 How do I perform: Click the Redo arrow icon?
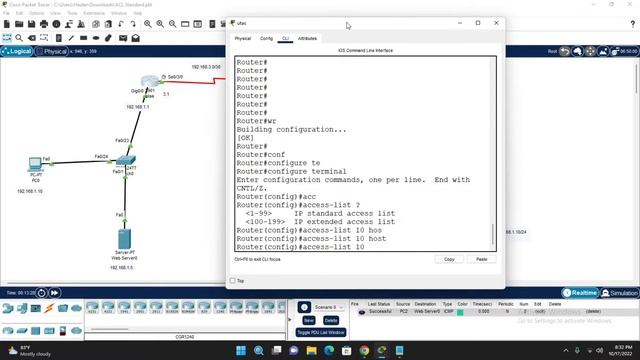(133, 24)
